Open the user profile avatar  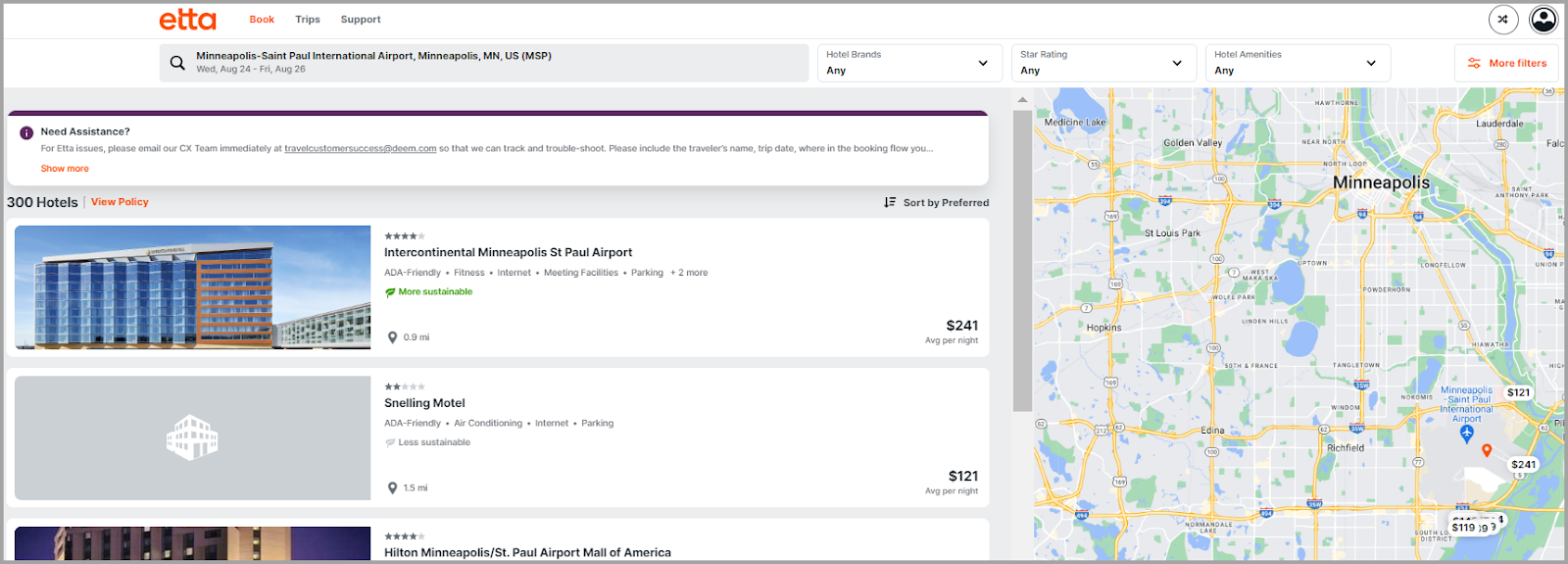point(1543,20)
